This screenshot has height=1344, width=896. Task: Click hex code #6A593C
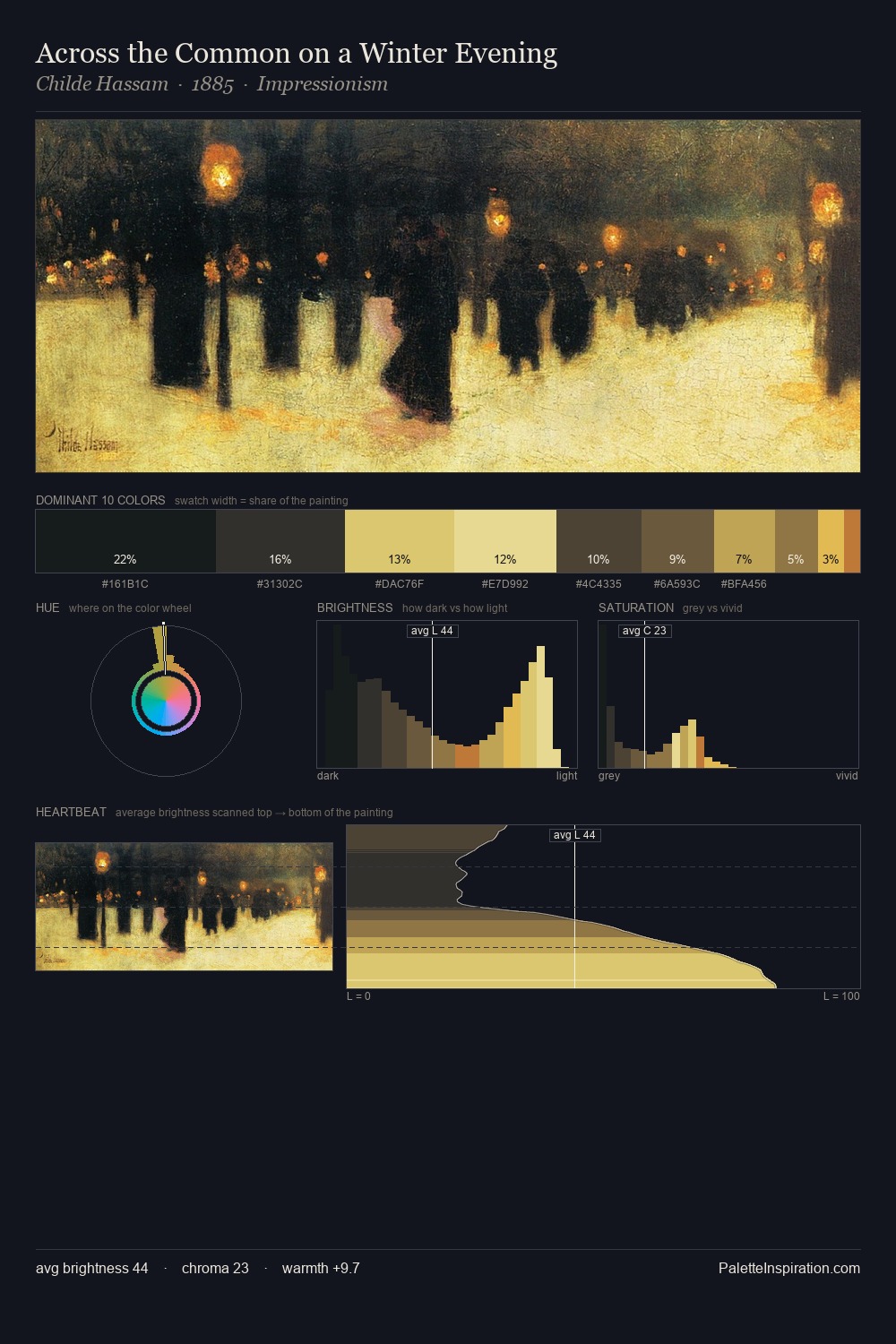677,584
